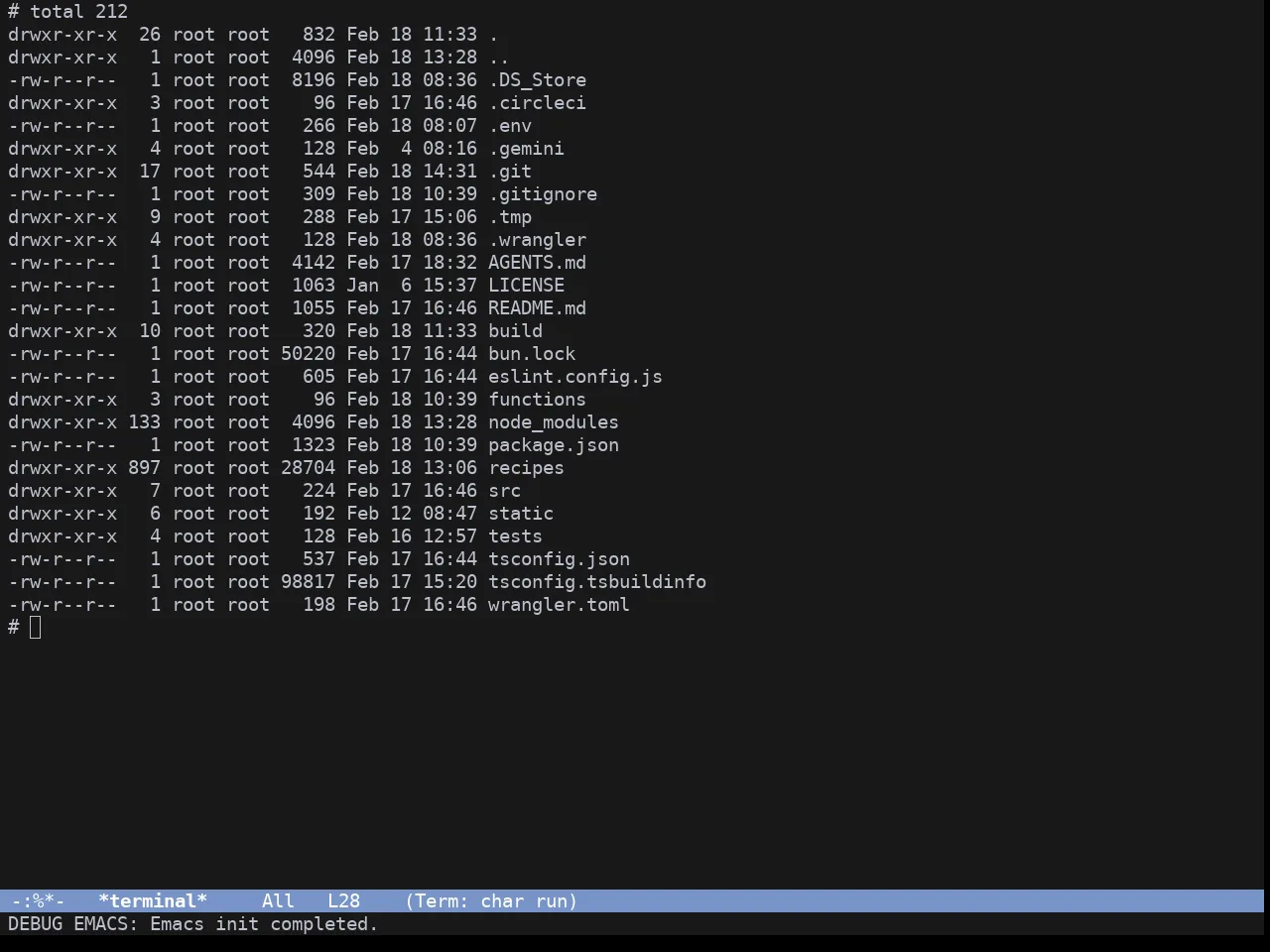Click the modified status indicator in mode line
Viewport: 1270px width, 952px height.
(38, 901)
